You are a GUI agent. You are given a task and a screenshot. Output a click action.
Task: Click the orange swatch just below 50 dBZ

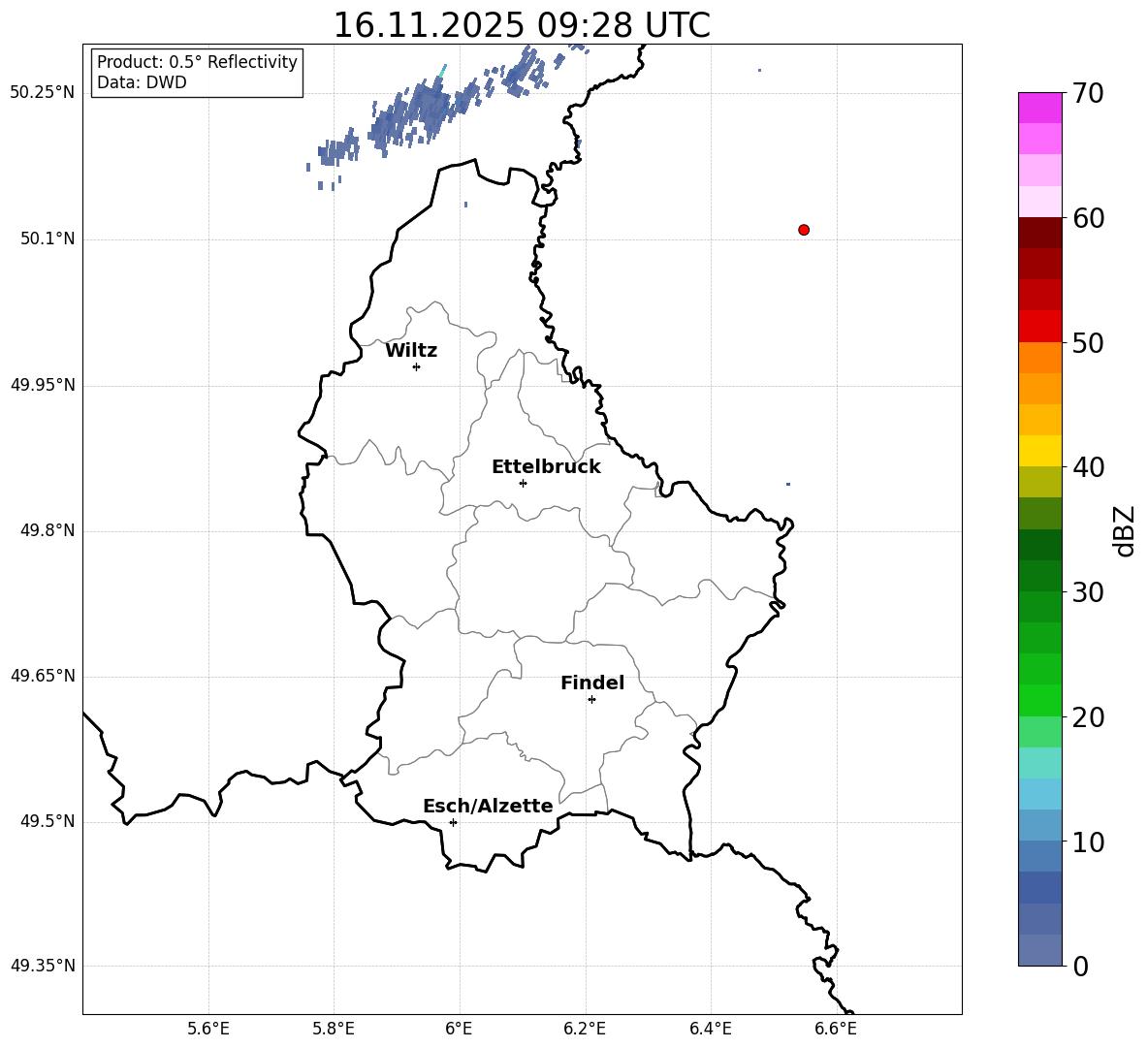pos(1040,358)
